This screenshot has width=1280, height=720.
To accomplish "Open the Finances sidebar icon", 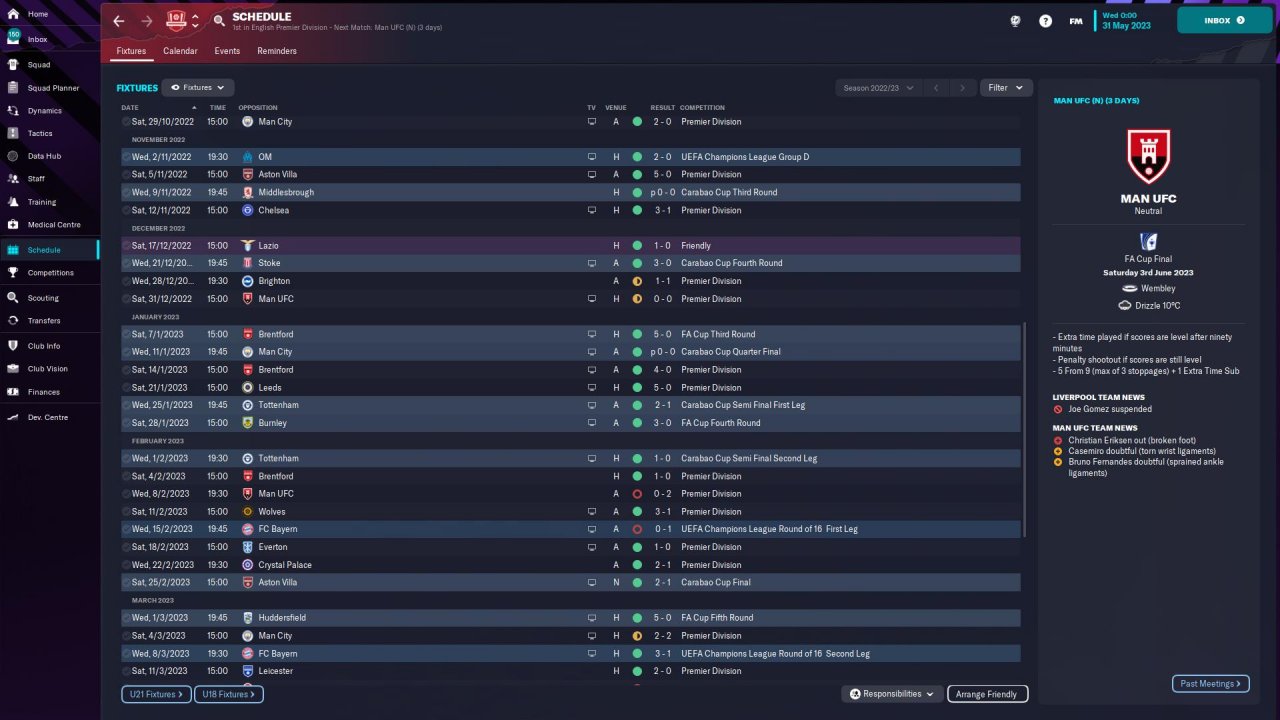I will [13, 392].
